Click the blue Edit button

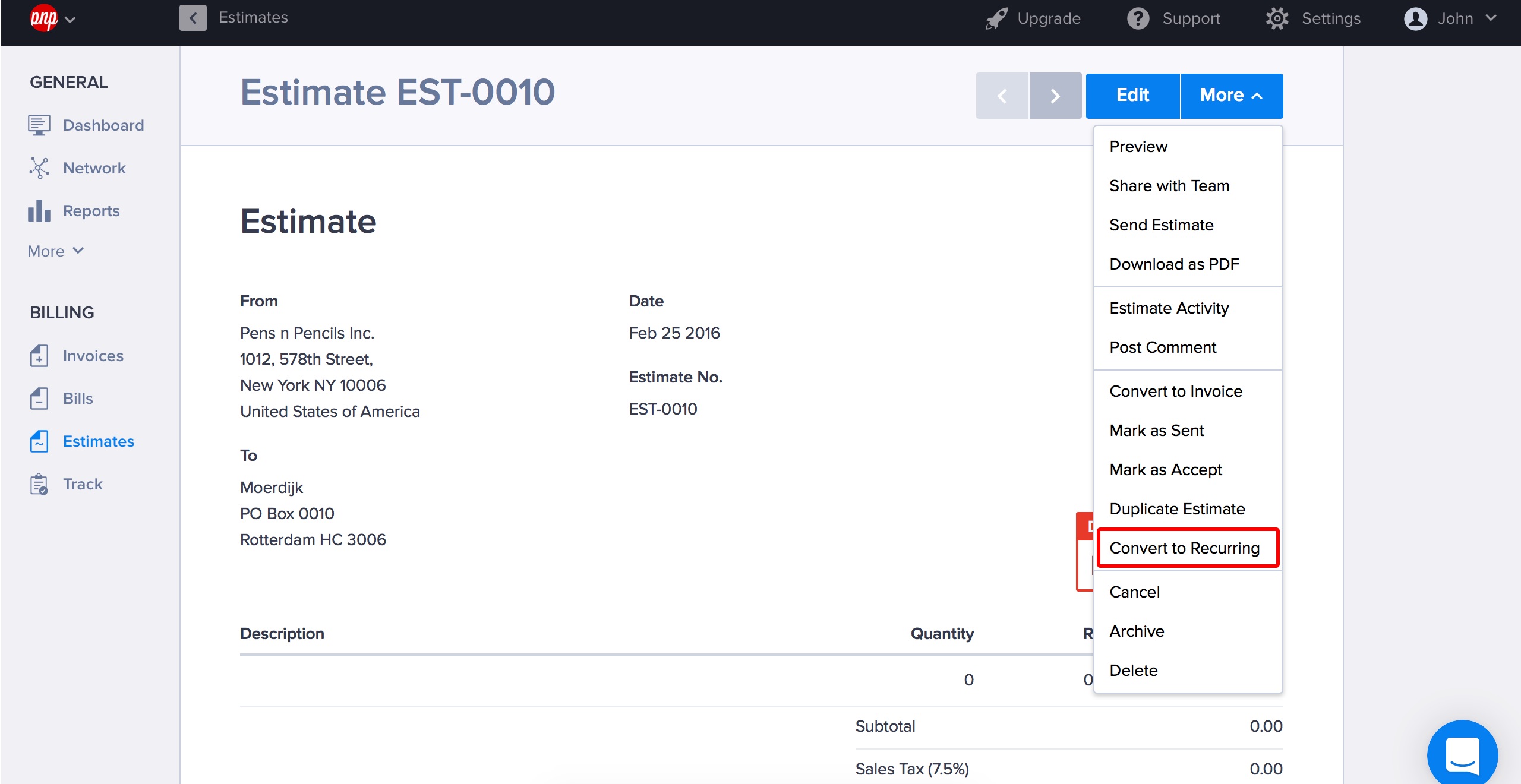point(1132,96)
